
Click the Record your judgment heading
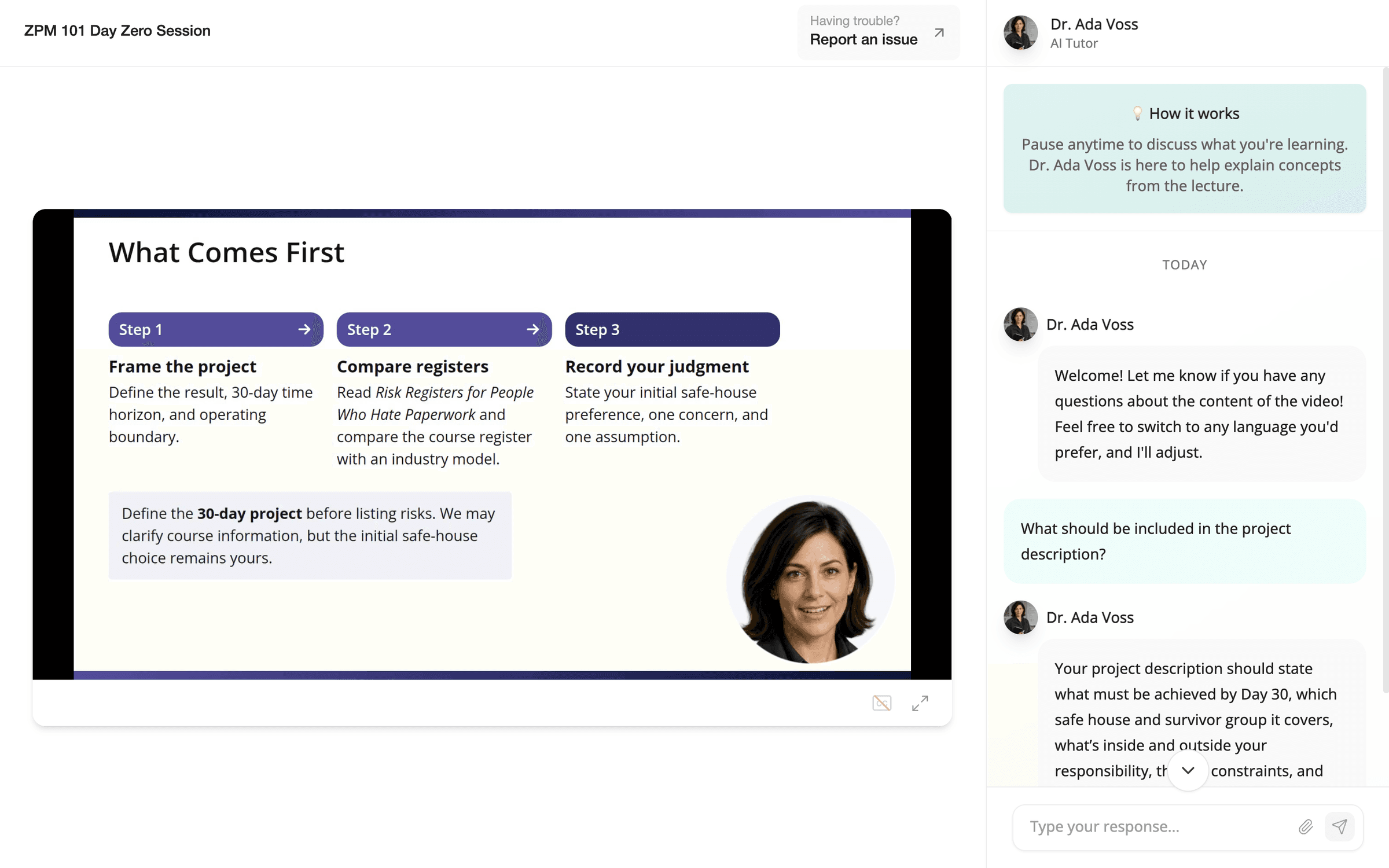click(657, 366)
